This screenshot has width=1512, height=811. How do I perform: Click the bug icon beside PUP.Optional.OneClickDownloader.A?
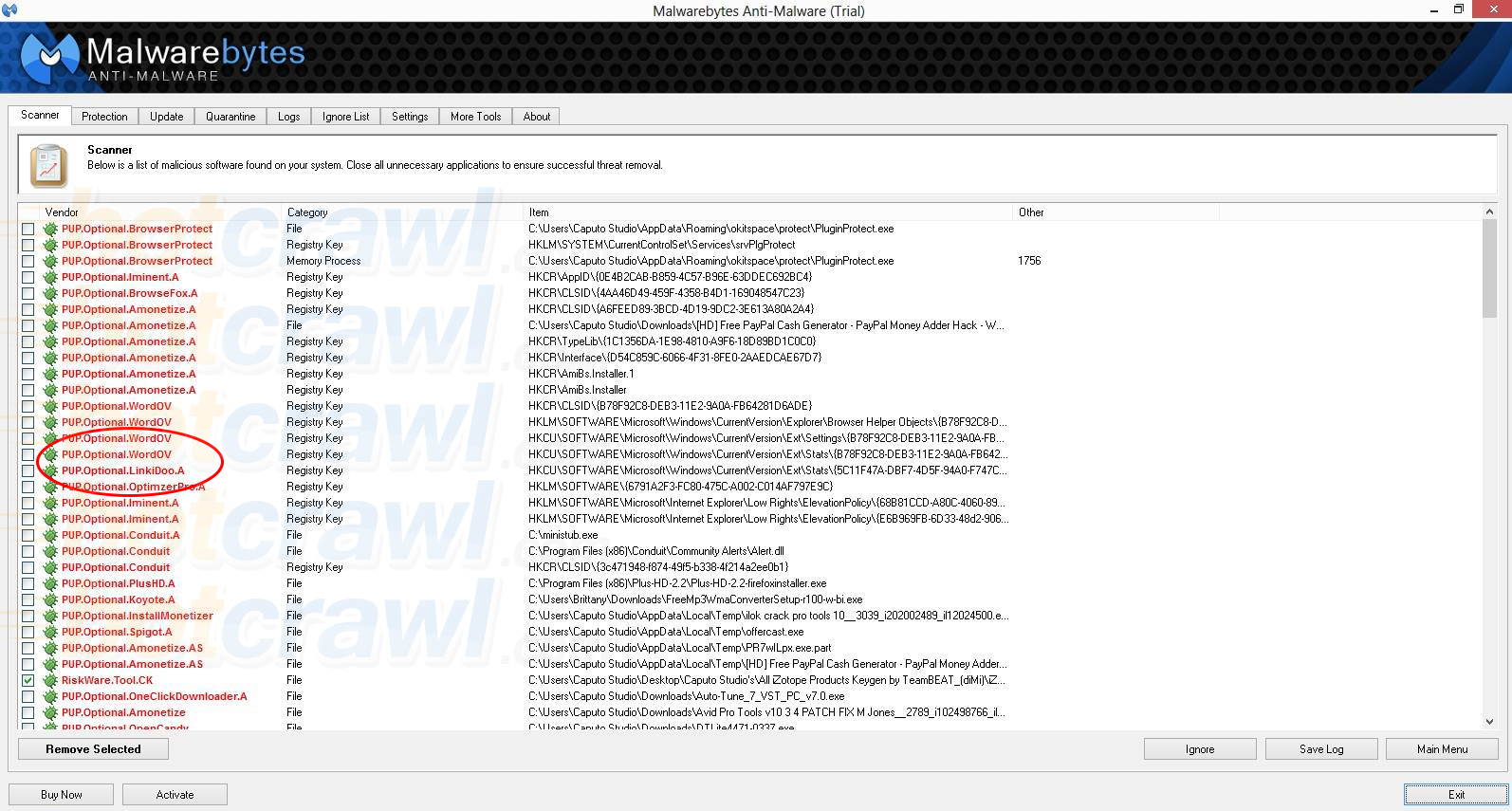[x=50, y=696]
